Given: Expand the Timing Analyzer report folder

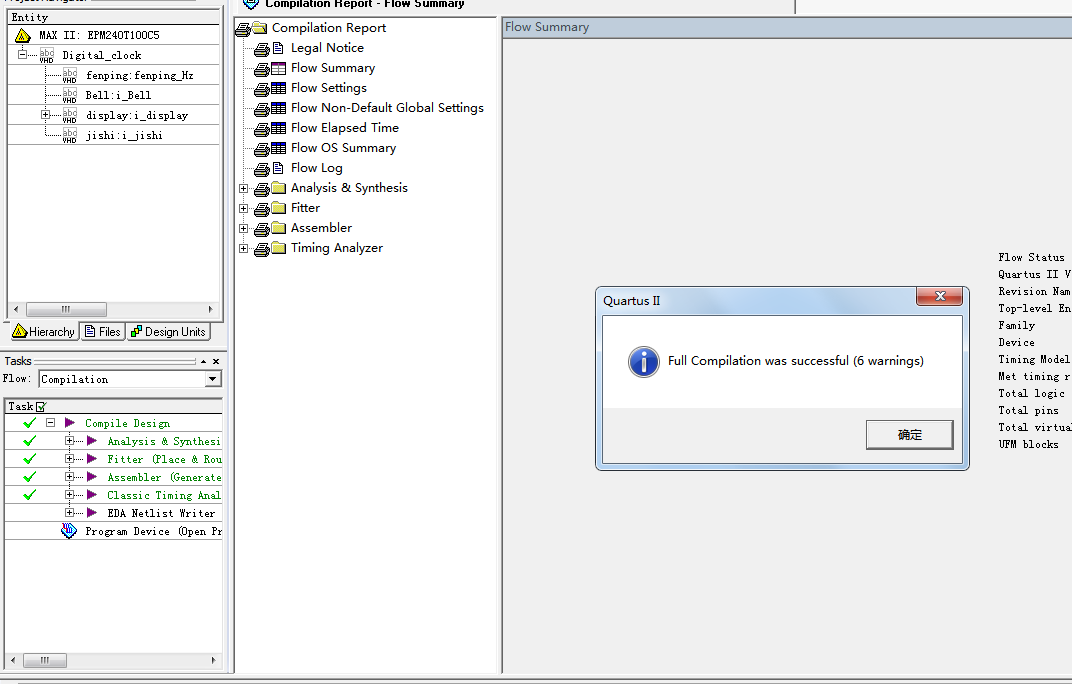Looking at the screenshot, I should click(243, 248).
